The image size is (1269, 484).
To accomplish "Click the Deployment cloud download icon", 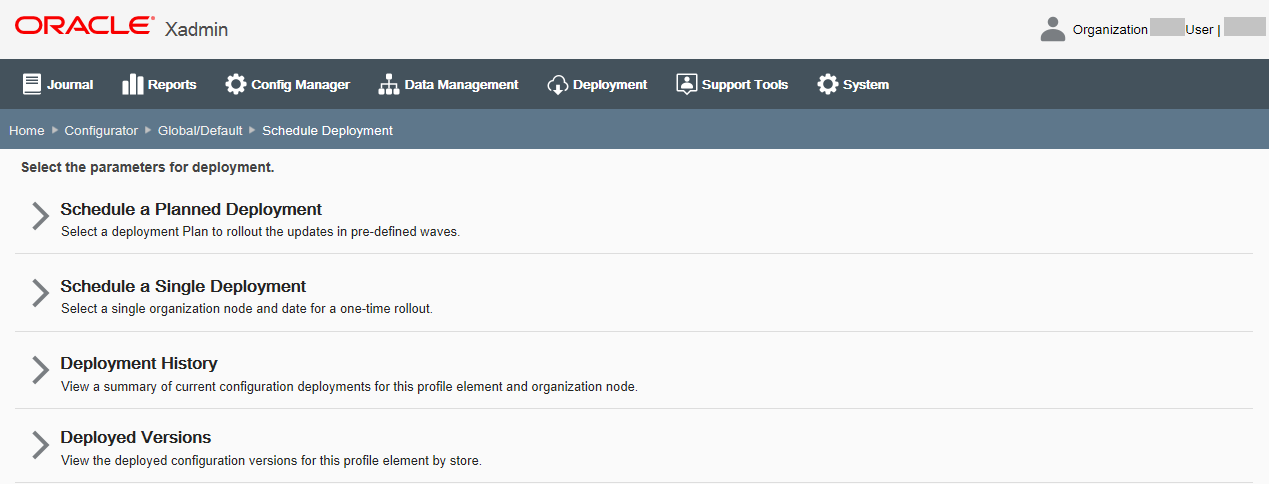I will pos(557,85).
